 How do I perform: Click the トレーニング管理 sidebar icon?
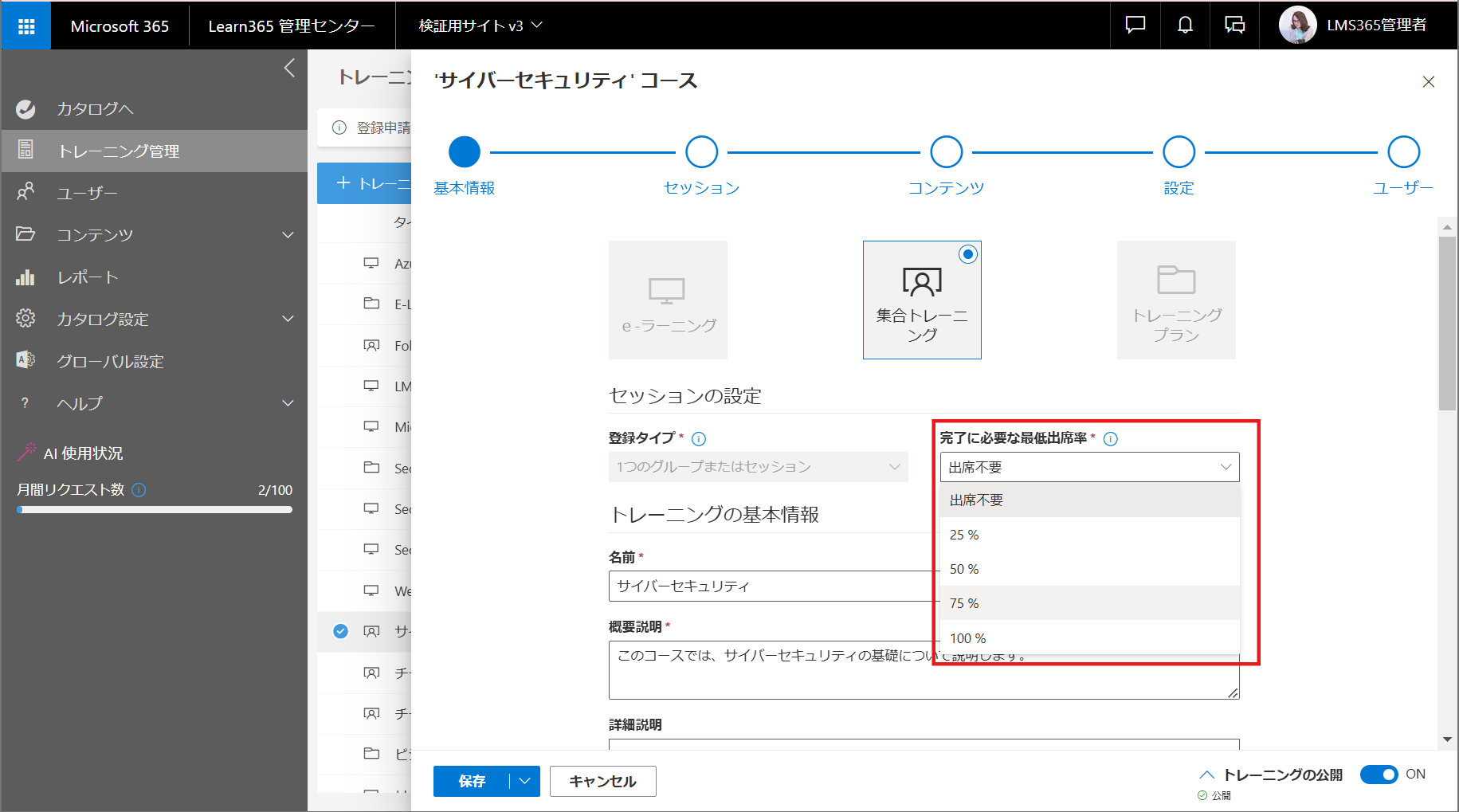tap(25, 150)
